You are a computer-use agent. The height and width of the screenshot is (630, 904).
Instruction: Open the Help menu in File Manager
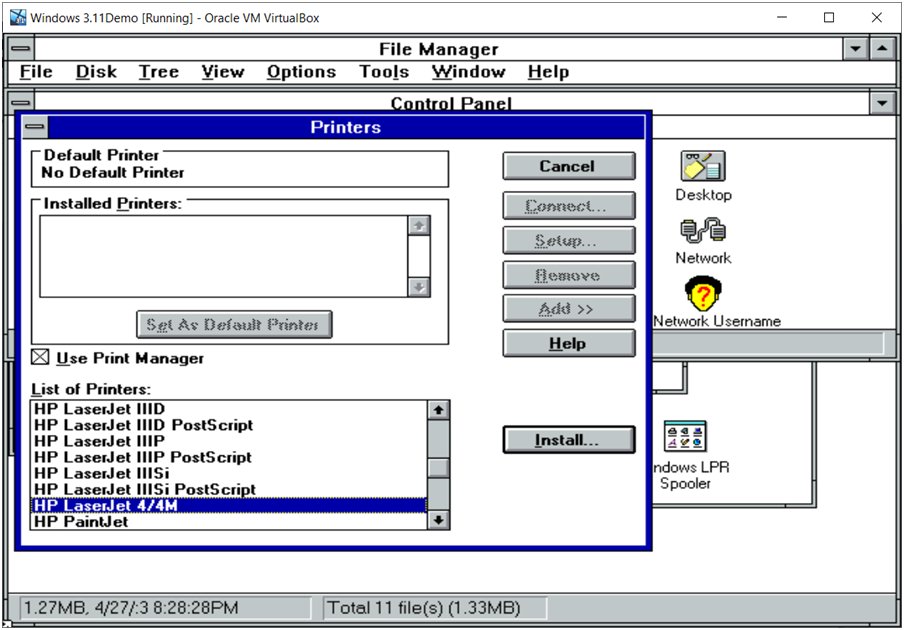coord(548,71)
